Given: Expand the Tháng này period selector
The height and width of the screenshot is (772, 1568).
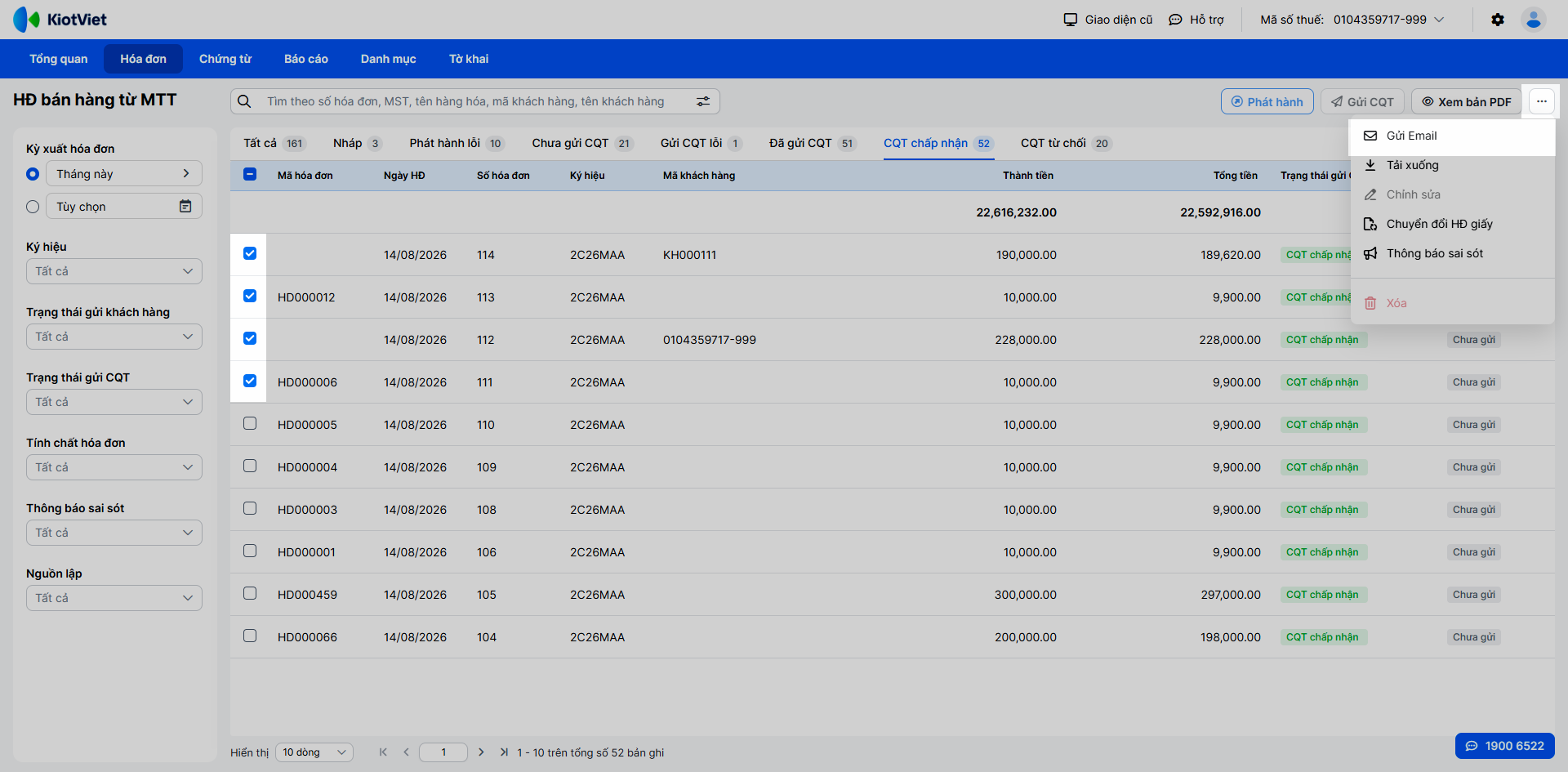Looking at the screenshot, I should (124, 173).
